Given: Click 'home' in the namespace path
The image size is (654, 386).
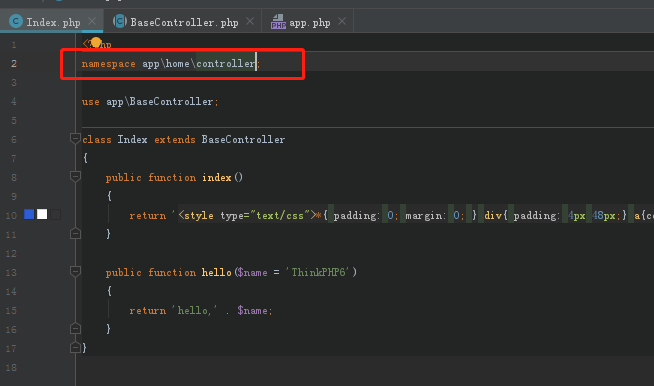Looking at the screenshot, I should [x=178, y=63].
